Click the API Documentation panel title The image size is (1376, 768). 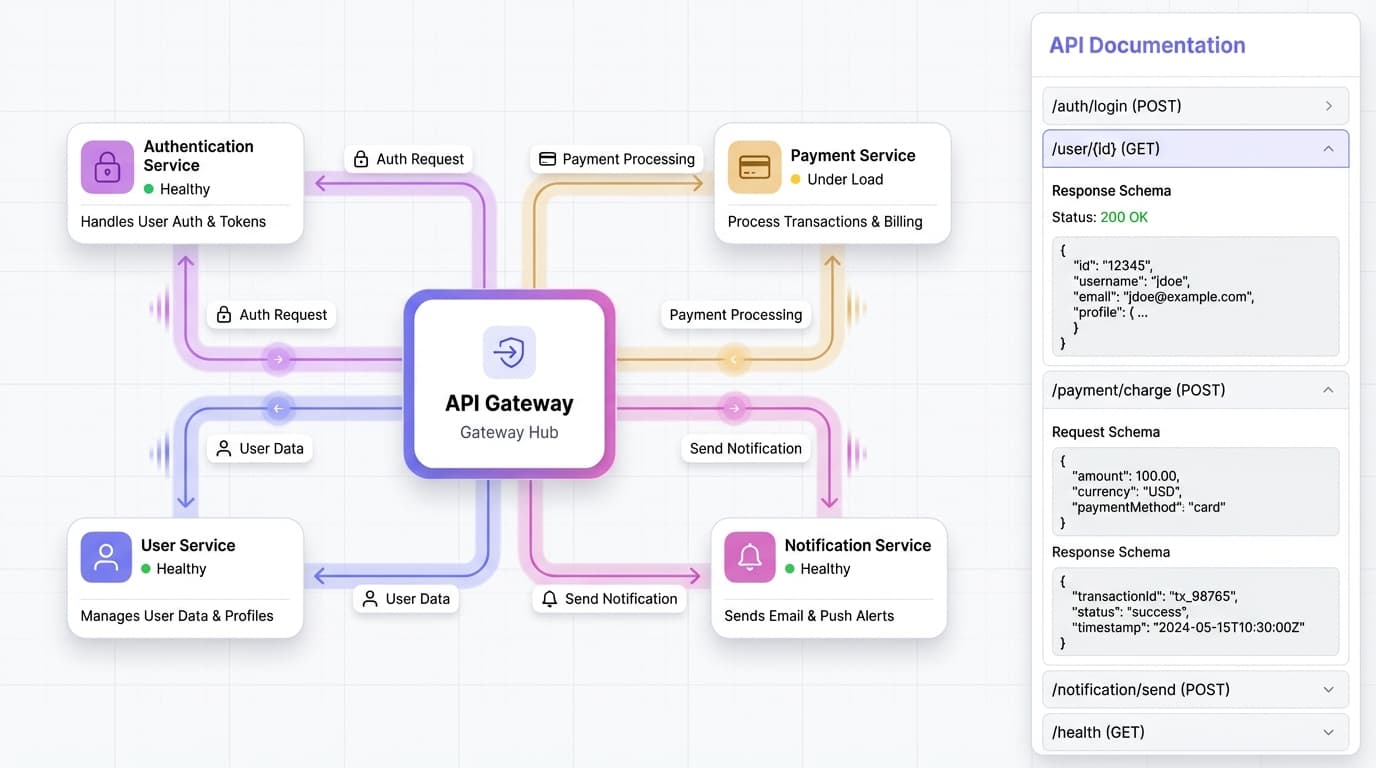[x=1147, y=45]
